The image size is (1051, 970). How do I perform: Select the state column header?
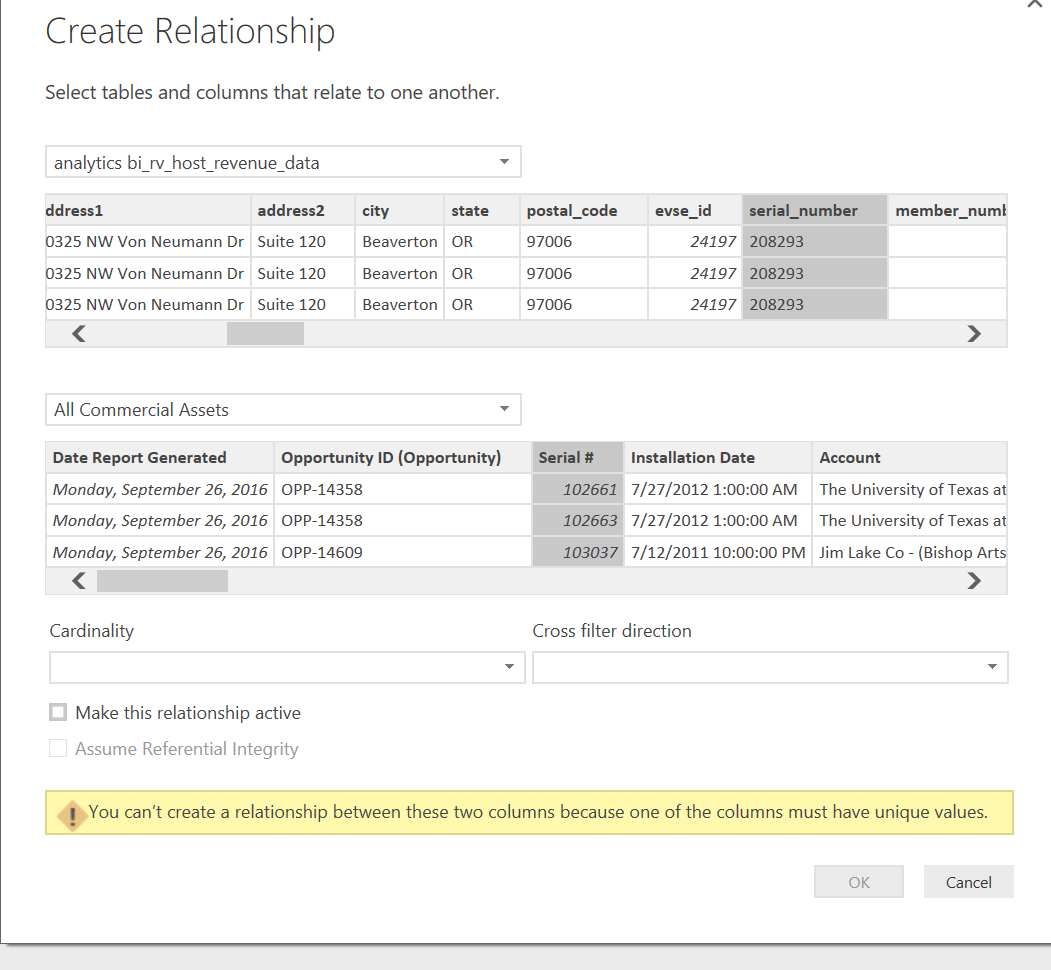[481, 210]
